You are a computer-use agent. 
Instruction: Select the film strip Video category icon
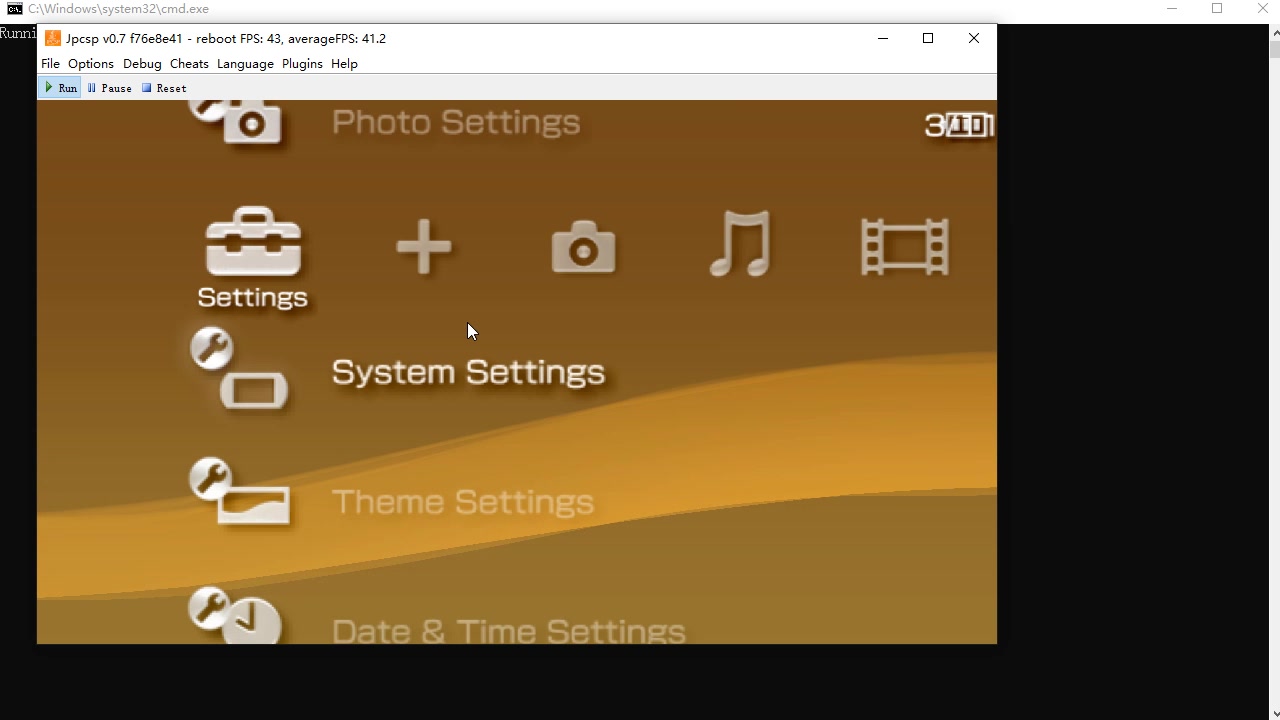coord(905,247)
